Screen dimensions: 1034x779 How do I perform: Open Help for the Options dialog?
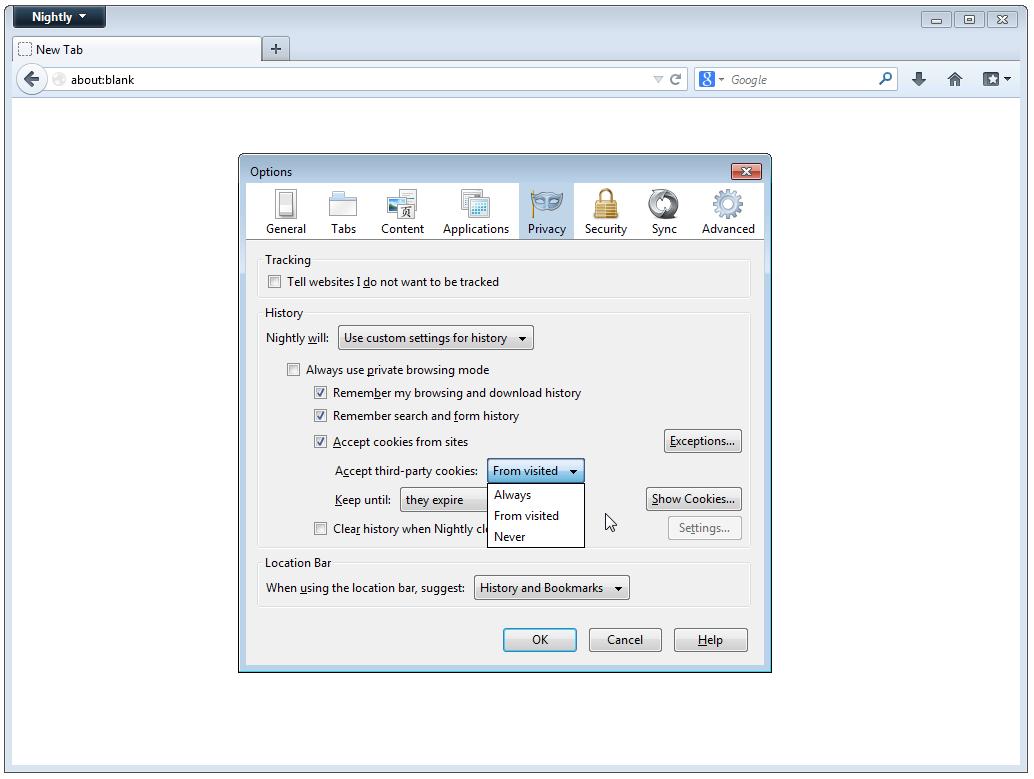point(710,640)
